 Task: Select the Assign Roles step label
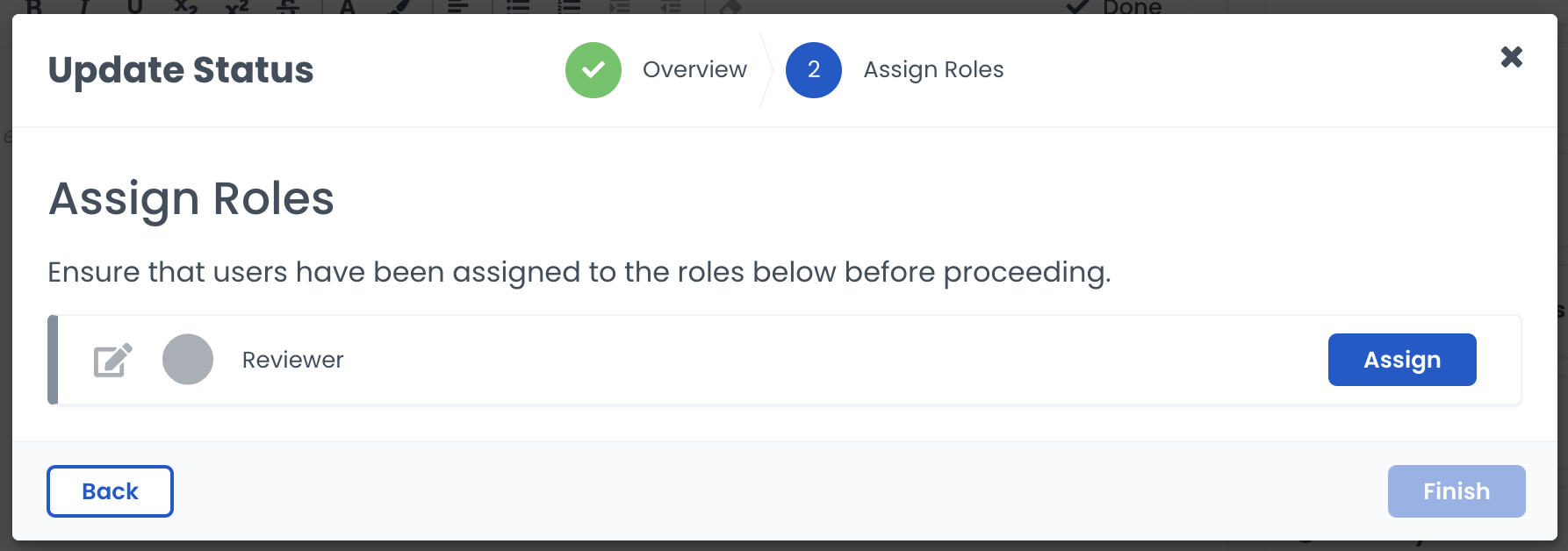[x=933, y=70]
